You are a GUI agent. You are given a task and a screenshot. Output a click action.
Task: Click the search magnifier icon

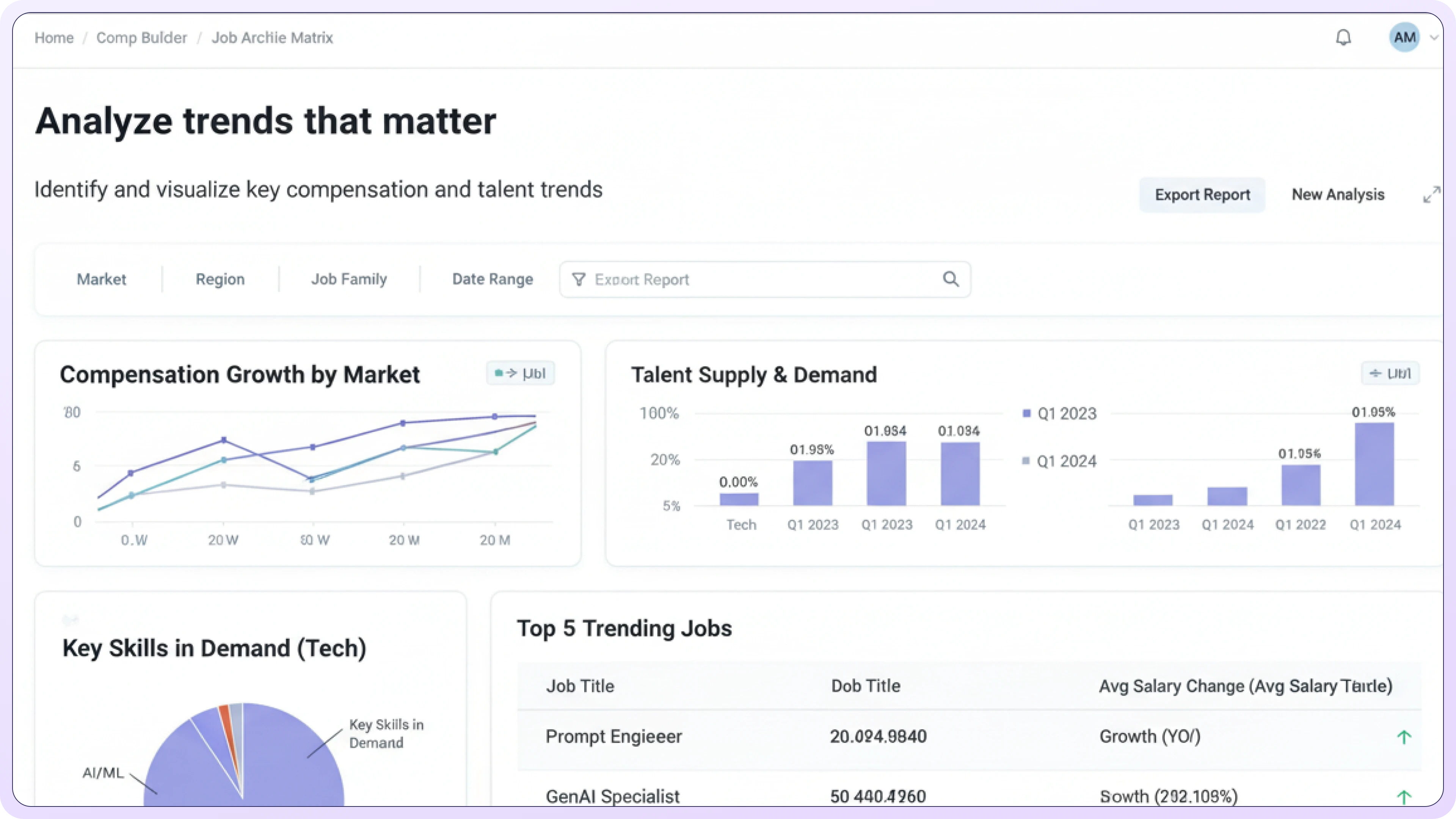coord(951,279)
